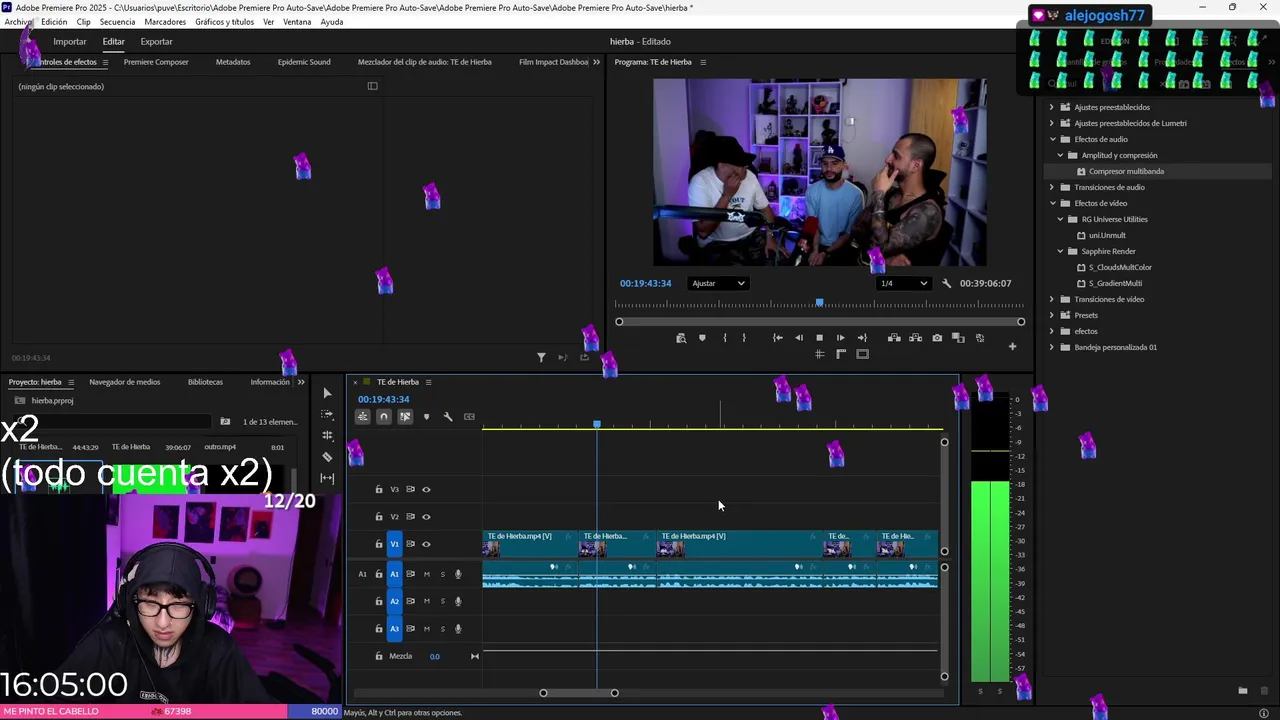Image resolution: width=1280 pixels, height=720 pixels.
Task: Click the Lift button in Program monitor
Action: [x=894, y=338]
